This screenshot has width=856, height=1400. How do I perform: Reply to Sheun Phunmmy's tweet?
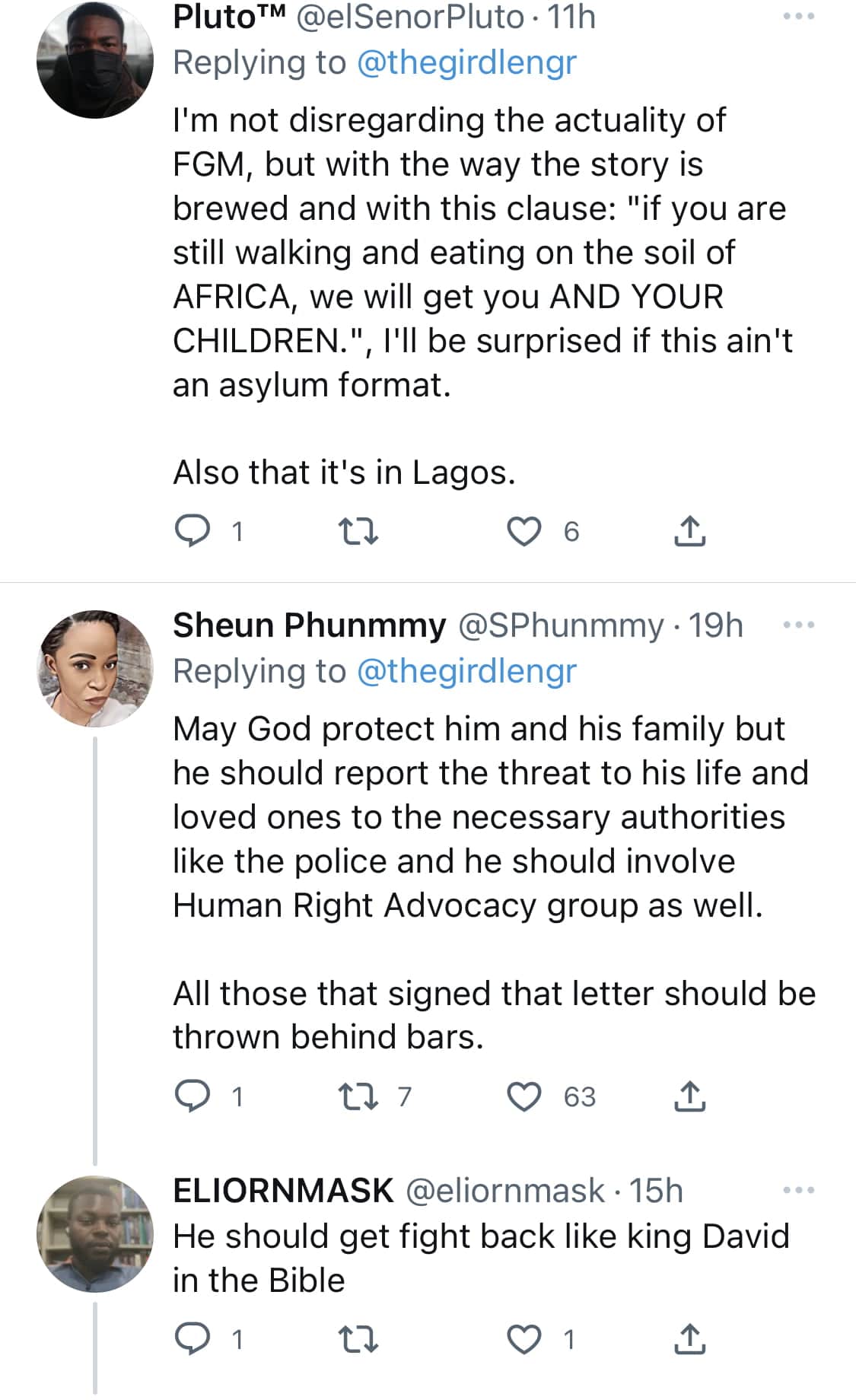click(193, 1096)
